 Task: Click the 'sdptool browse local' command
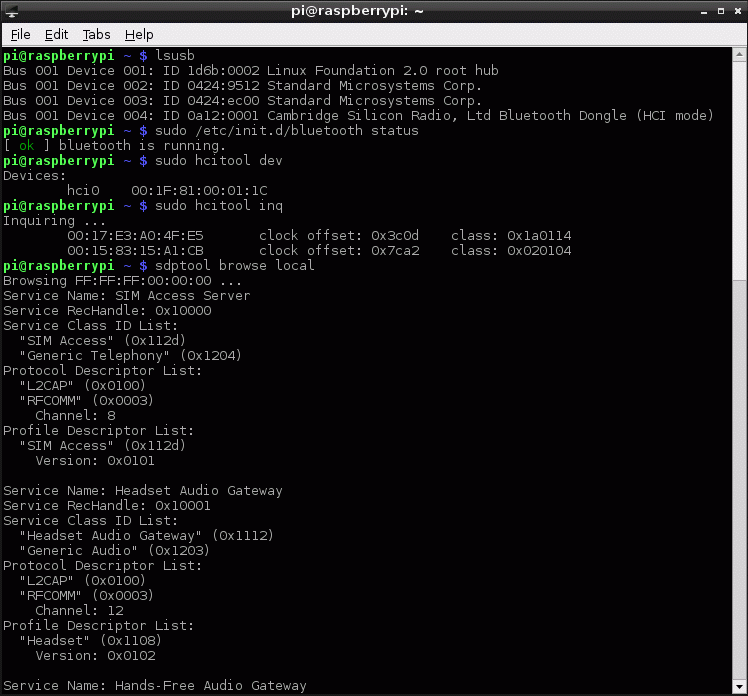click(x=234, y=265)
